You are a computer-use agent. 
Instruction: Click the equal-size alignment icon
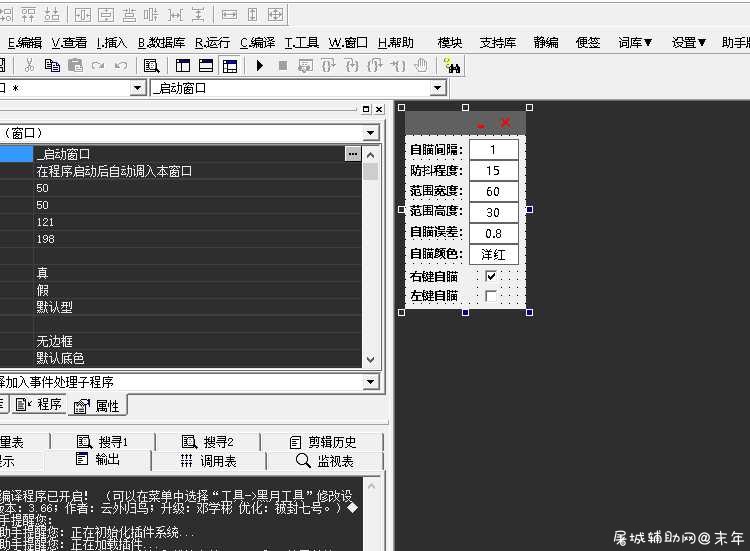pyautogui.click(x=275, y=15)
